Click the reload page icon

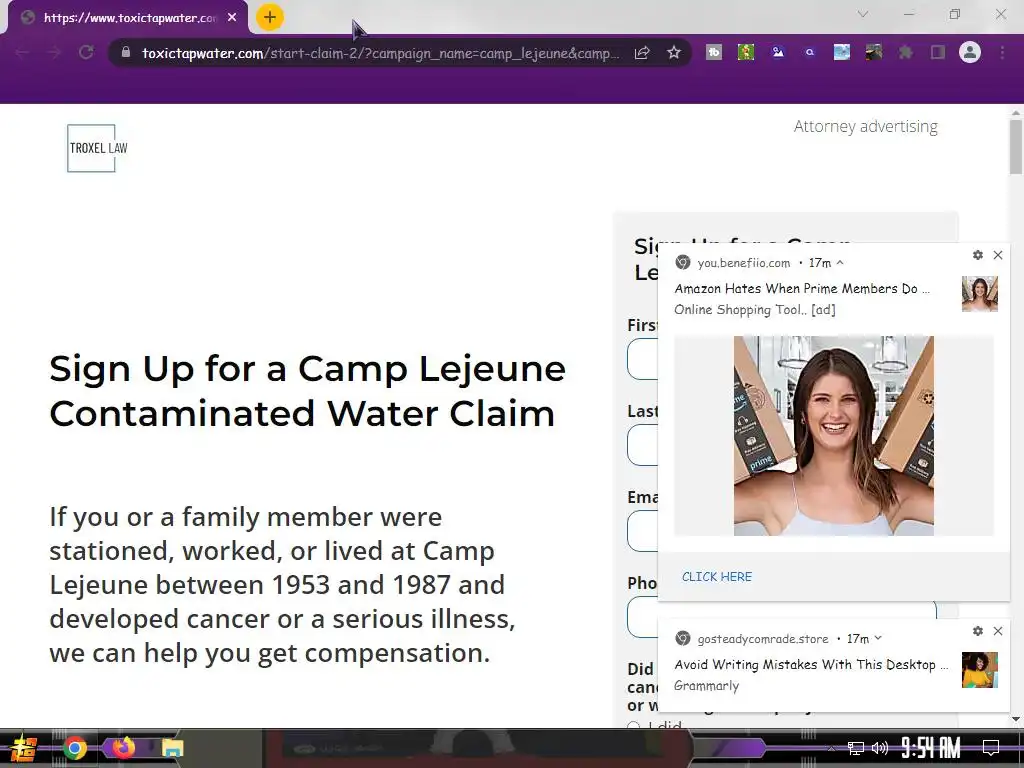86,52
